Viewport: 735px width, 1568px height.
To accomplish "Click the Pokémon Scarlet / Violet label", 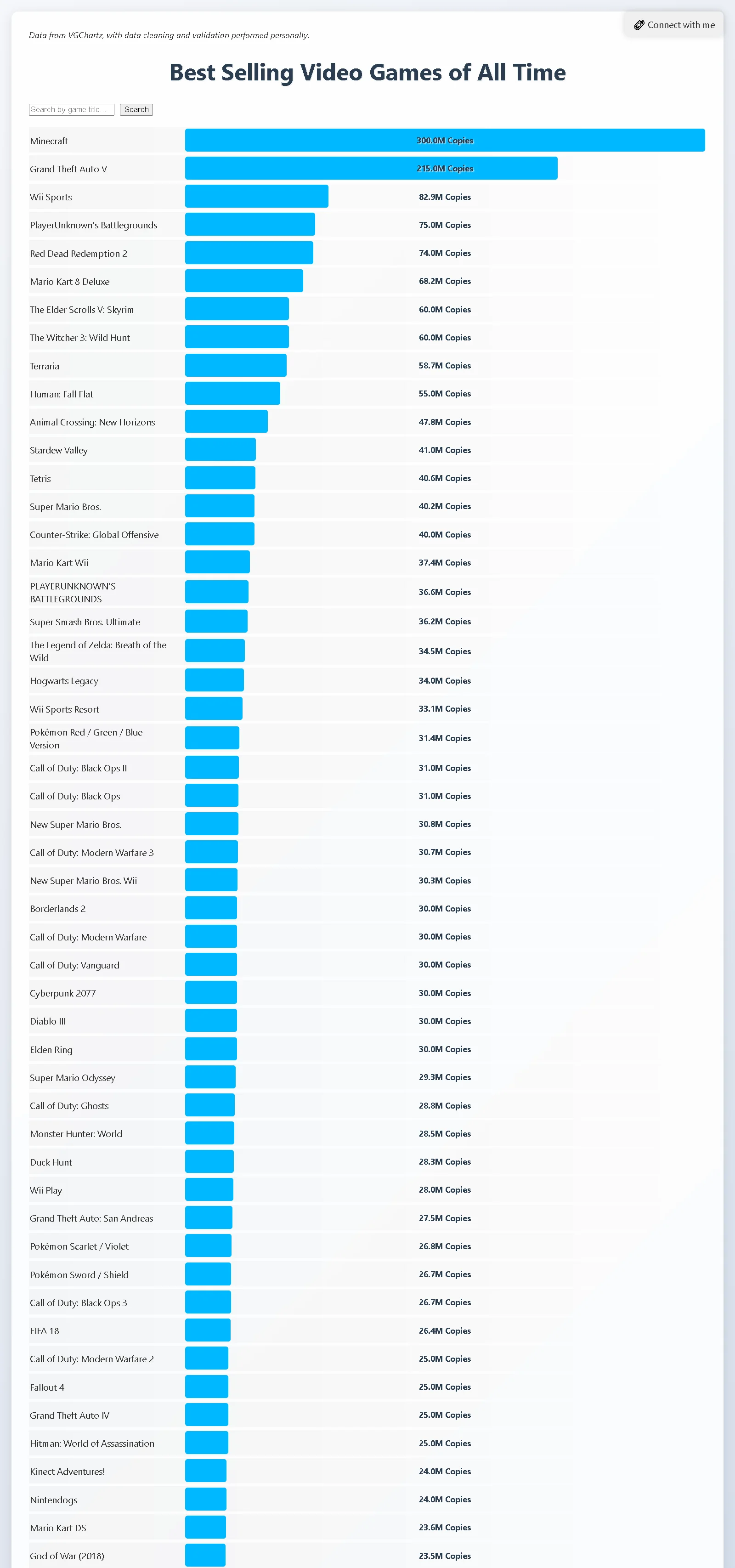I will (79, 1246).
